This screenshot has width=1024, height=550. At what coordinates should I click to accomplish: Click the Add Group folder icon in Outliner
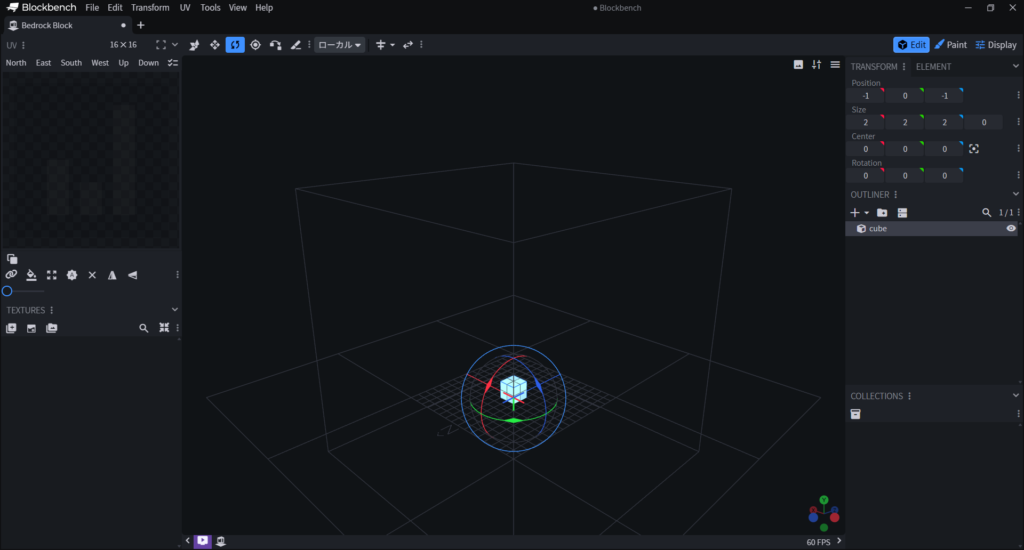point(882,213)
